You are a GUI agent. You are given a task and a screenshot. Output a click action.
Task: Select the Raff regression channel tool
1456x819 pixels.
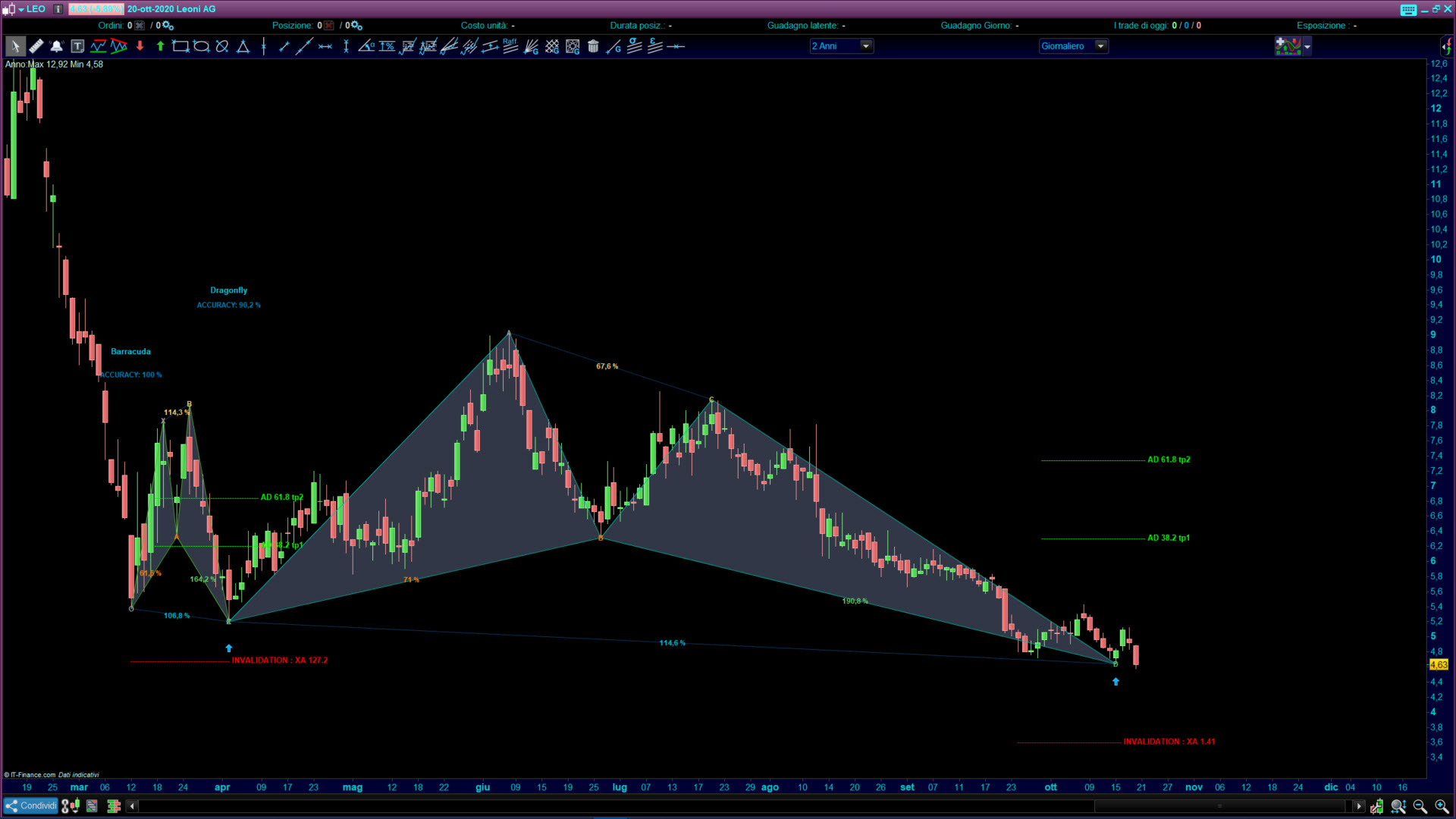[x=510, y=46]
